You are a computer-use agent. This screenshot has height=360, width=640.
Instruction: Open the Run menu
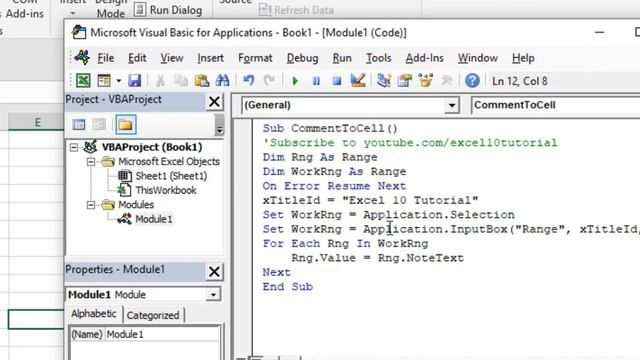(342, 58)
